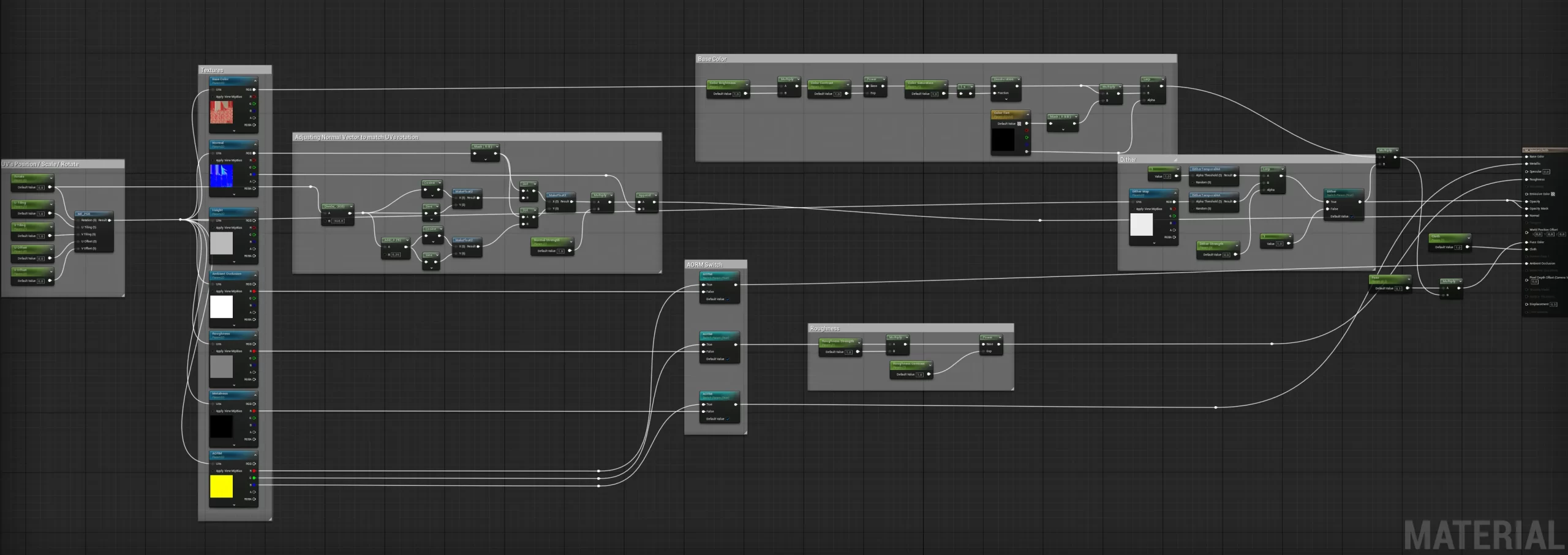Screen dimensions: 1568x555
Task: Expand the Desaturation node's bottom chevron
Action: 1006,99
